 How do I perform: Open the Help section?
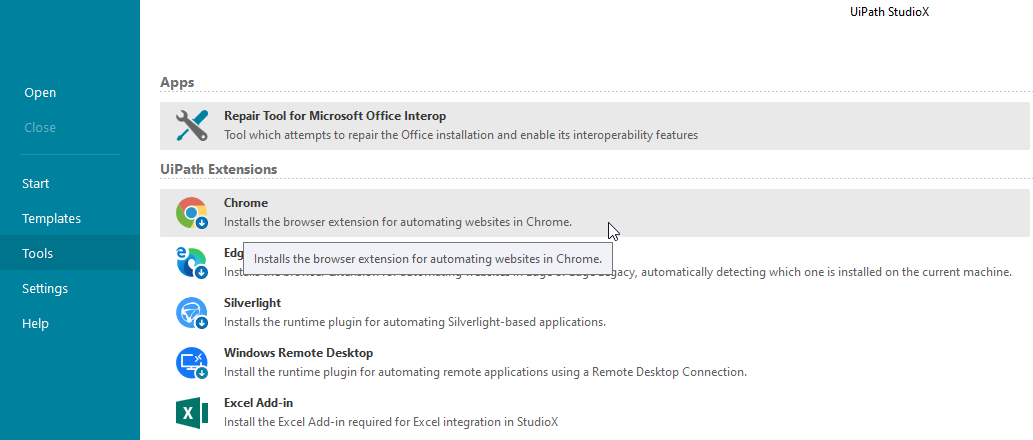35,324
